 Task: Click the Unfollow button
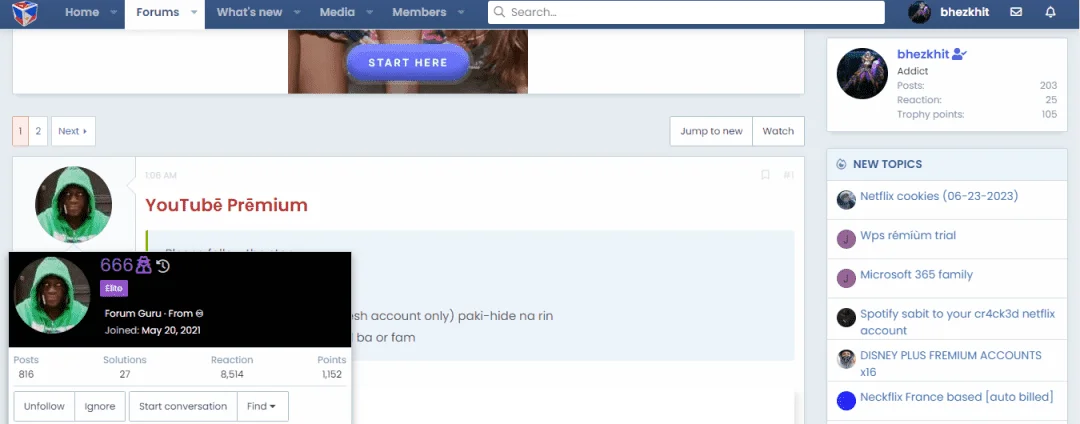click(44, 407)
